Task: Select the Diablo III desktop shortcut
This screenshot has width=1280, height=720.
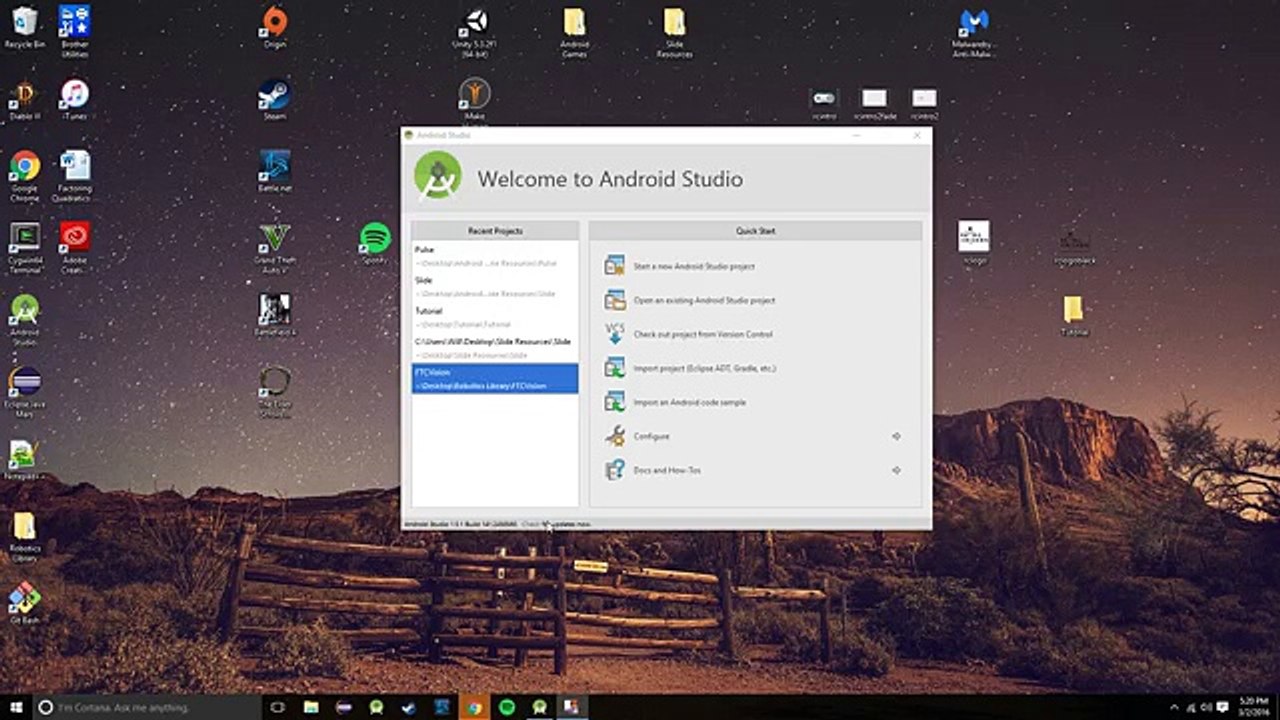Action: (25, 100)
